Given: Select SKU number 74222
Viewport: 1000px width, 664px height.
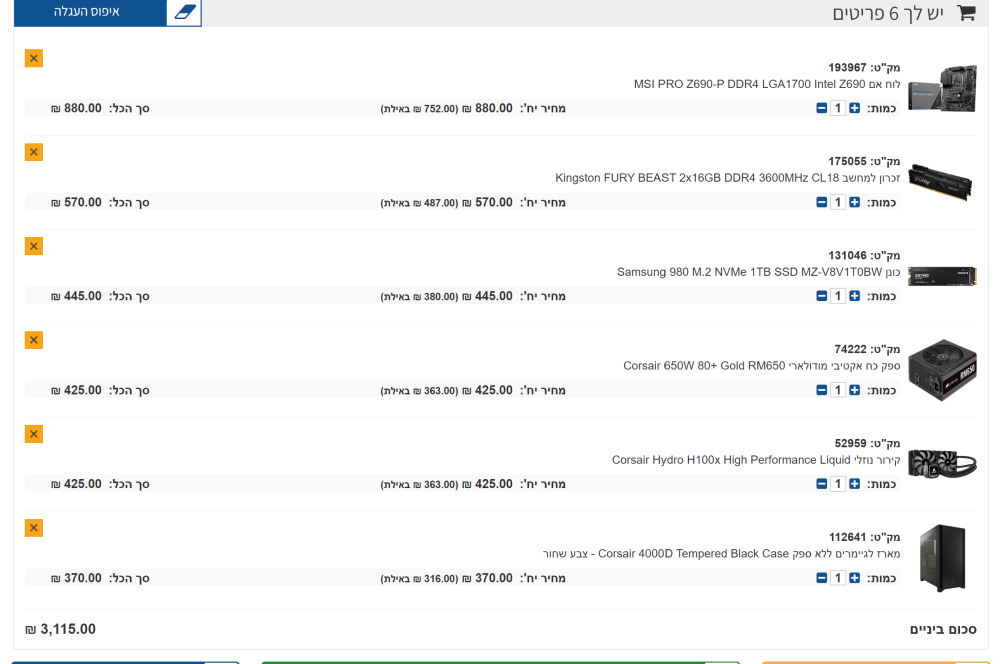Looking at the screenshot, I should (x=850, y=349).
